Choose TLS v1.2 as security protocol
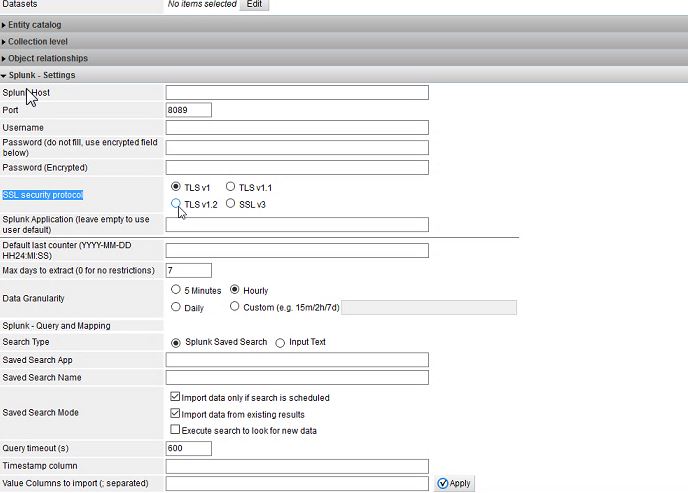This screenshot has height=493, width=688. pyautogui.click(x=176, y=204)
